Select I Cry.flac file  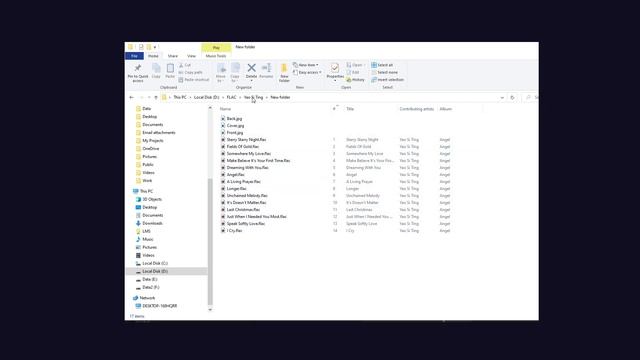pyautogui.click(x=231, y=231)
